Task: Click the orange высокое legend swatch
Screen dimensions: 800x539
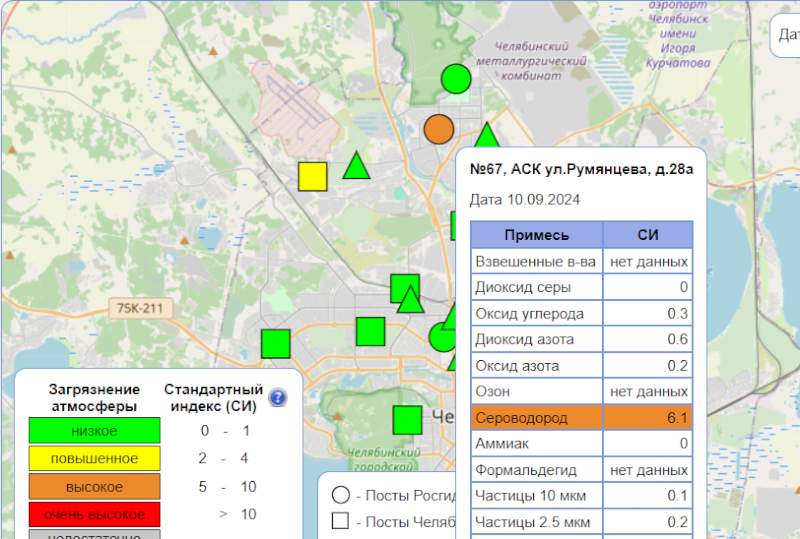Action: pos(94,486)
